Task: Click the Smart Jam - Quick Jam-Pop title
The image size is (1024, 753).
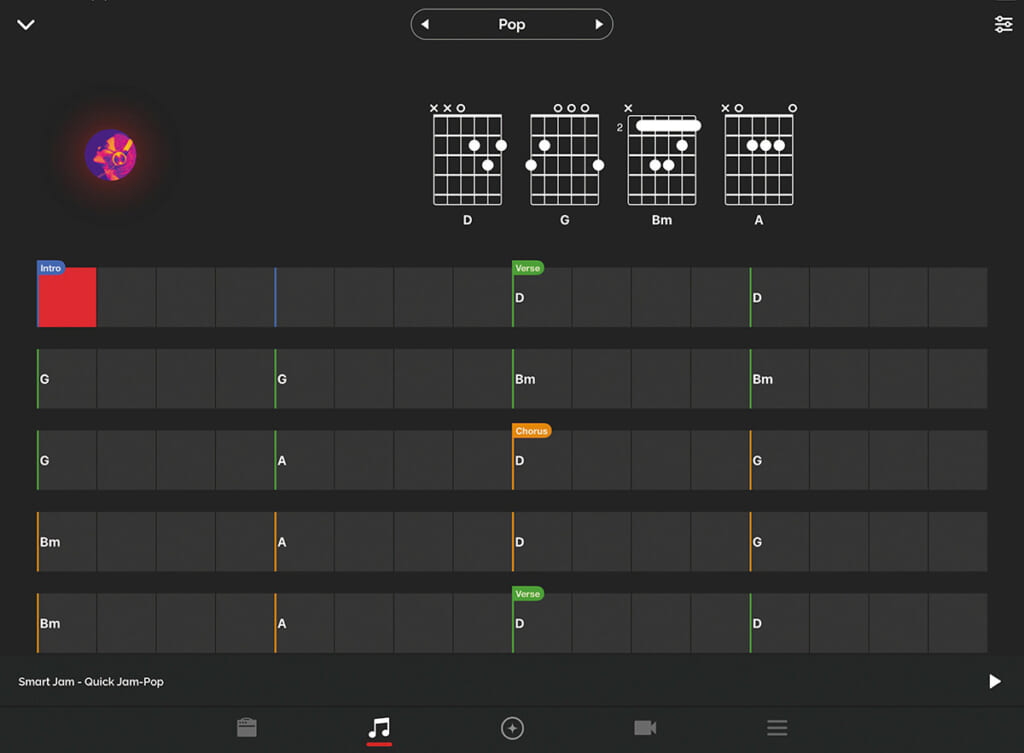Action: [x=91, y=682]
